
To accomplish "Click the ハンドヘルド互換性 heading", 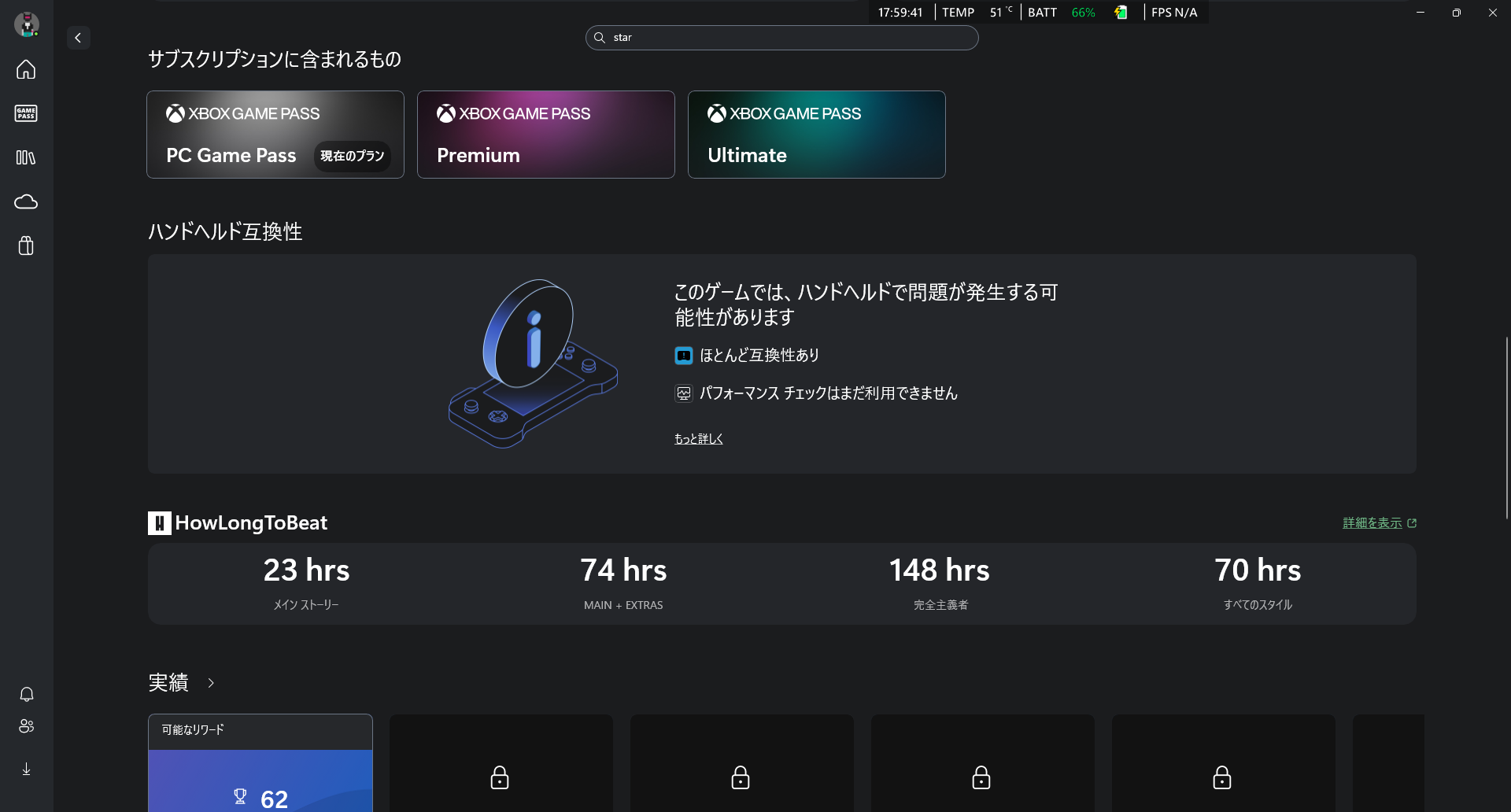I will coord(225,231).
